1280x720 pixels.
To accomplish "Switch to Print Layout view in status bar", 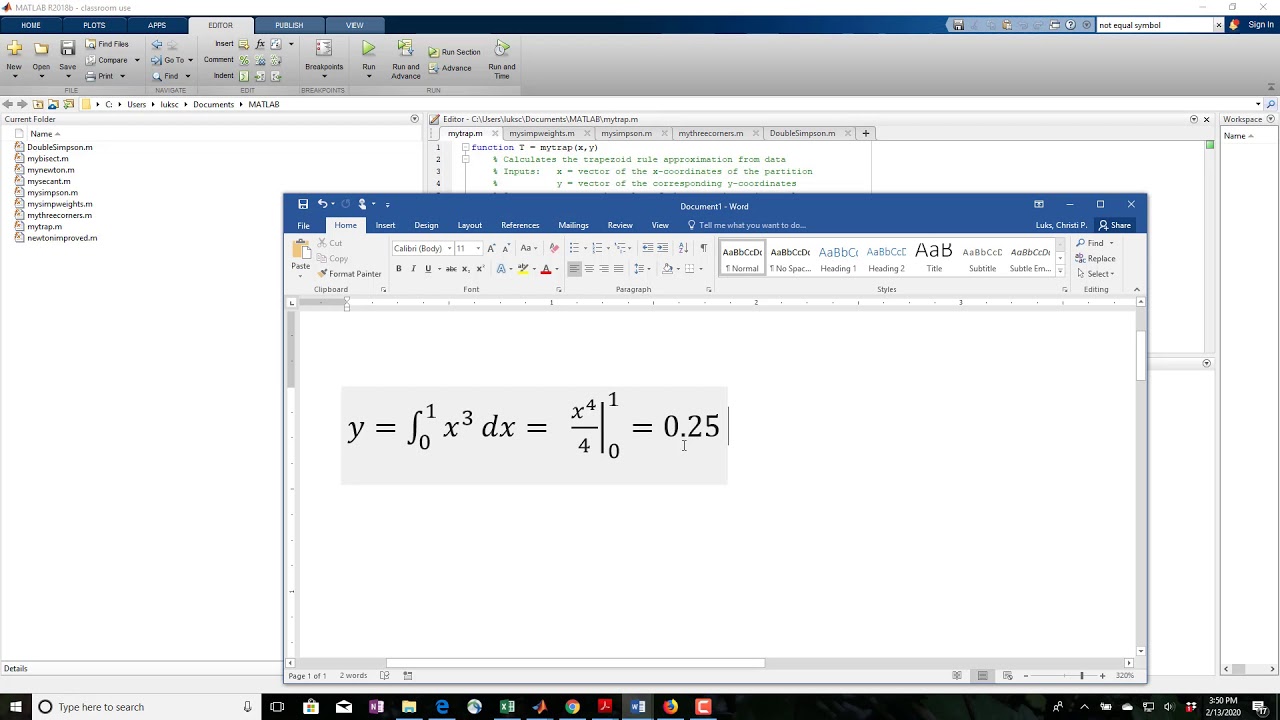I will [x=983, y=676].
